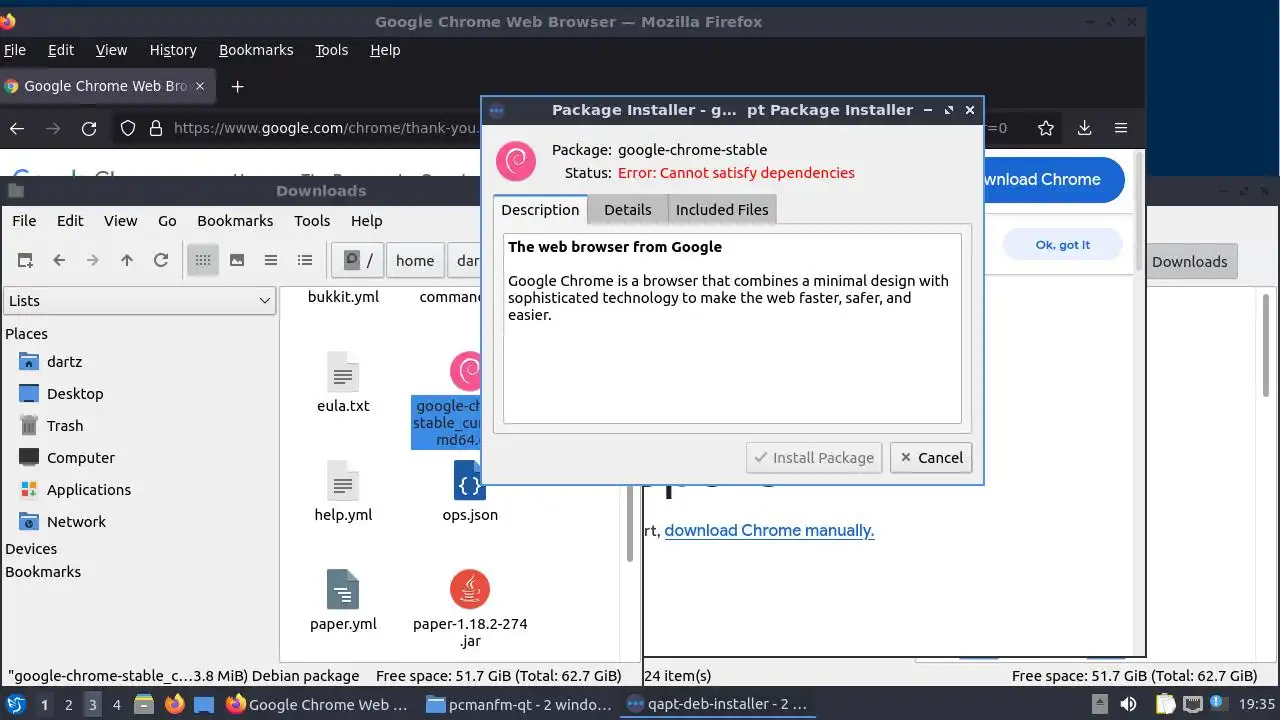Select dartz in Places sidebar
Screen dimensions: 1280x720
pos(64,362)
